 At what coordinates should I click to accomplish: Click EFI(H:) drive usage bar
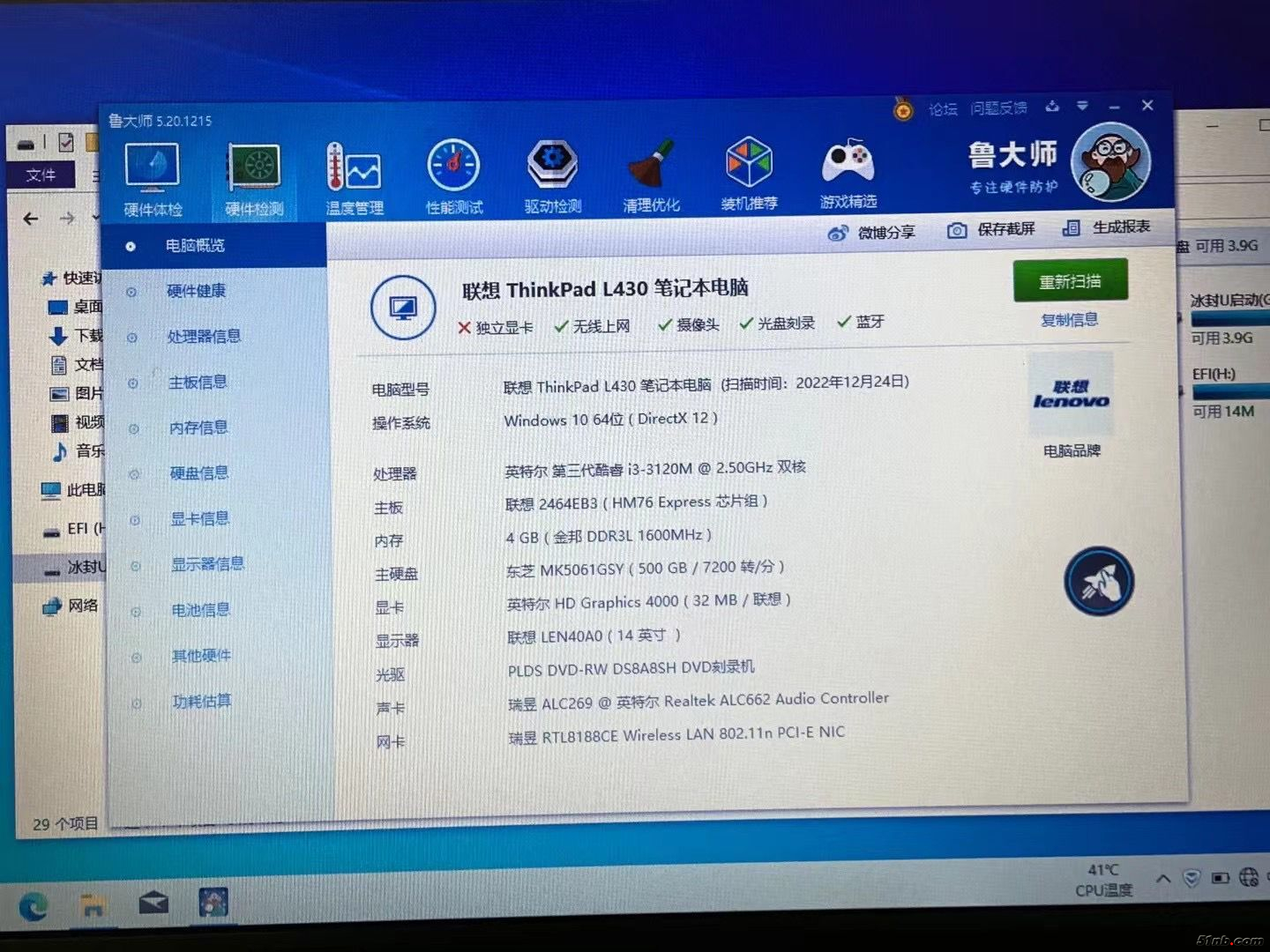1231,391
